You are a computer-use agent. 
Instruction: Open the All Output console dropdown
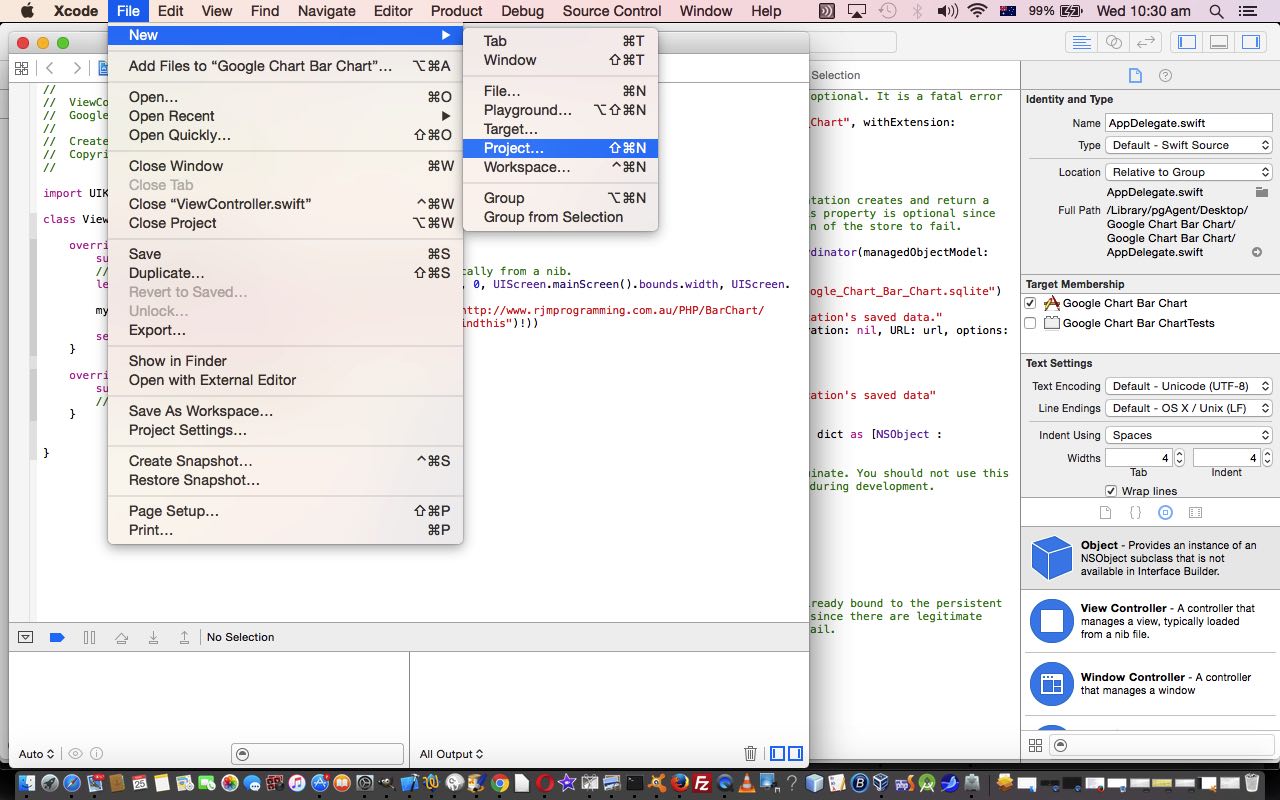pos(452,754)
